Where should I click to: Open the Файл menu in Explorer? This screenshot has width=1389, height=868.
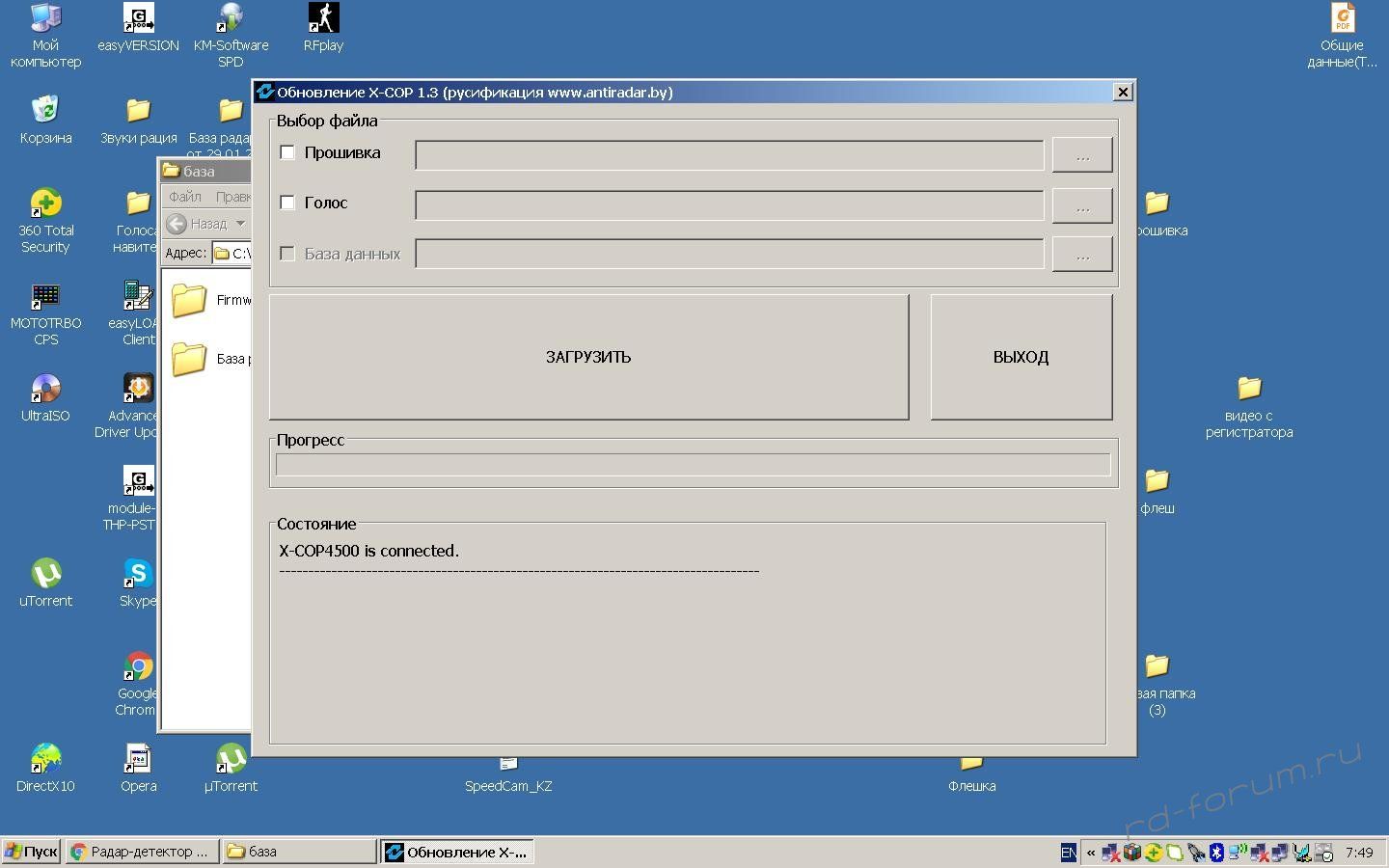(x=184, y=197)
